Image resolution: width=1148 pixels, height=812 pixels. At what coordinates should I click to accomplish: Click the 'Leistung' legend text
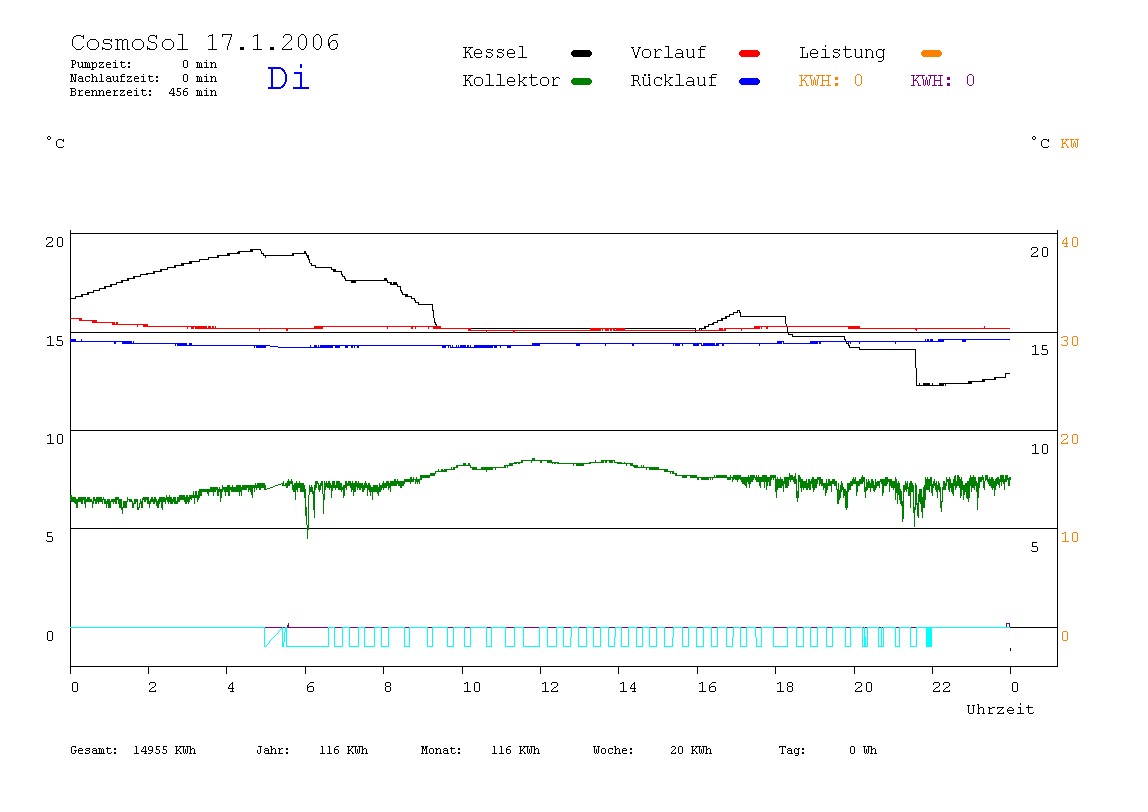pos(842,53)
